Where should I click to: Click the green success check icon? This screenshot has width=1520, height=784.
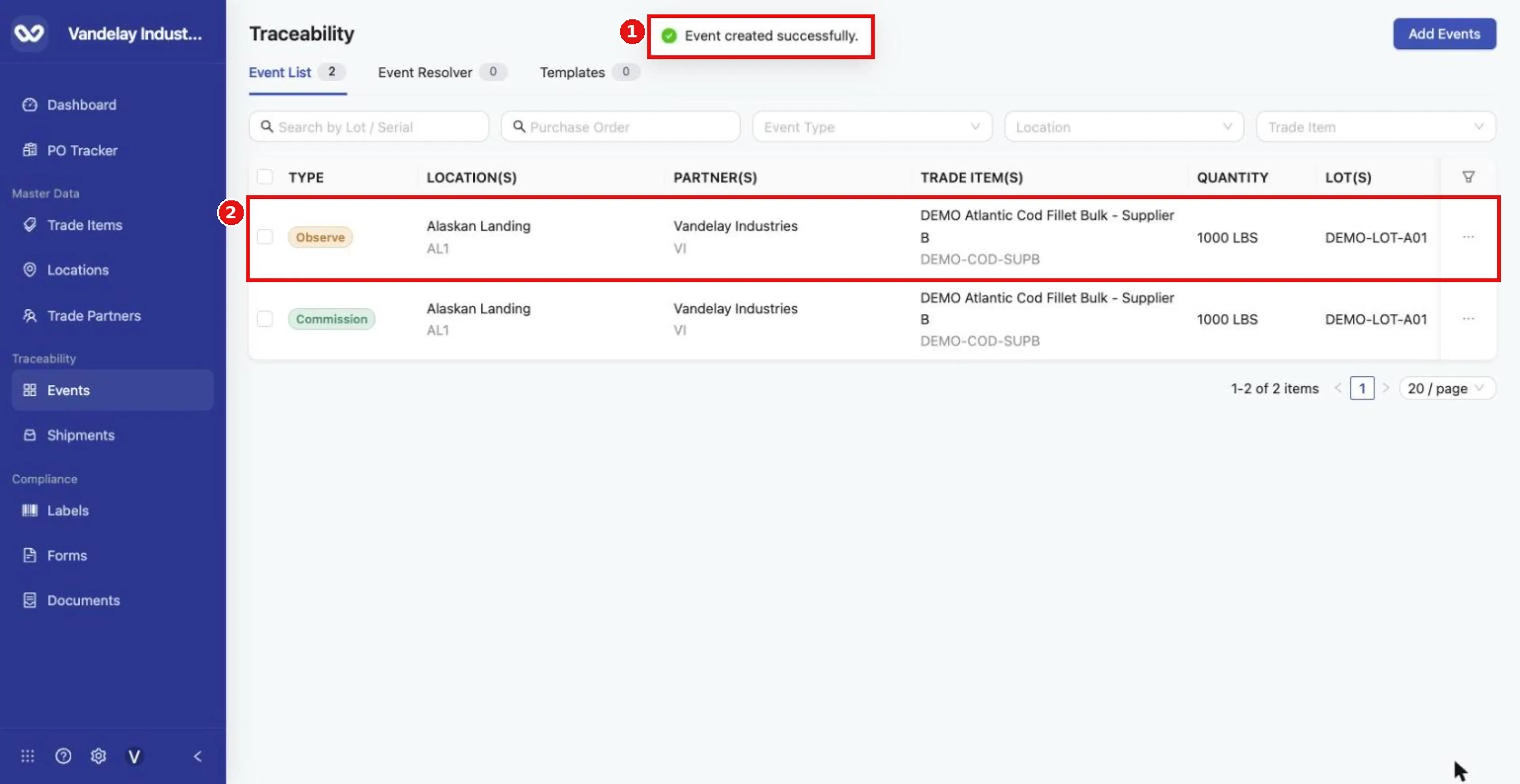669,35
